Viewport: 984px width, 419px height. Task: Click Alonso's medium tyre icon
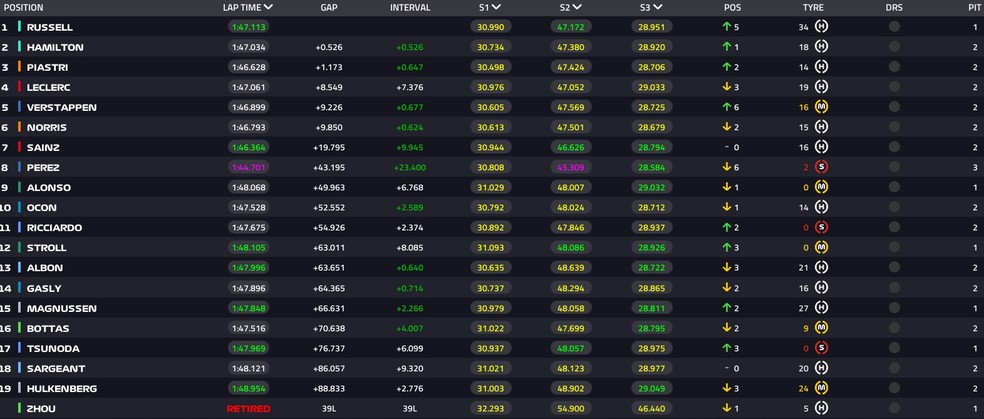(x=821, y=187)
